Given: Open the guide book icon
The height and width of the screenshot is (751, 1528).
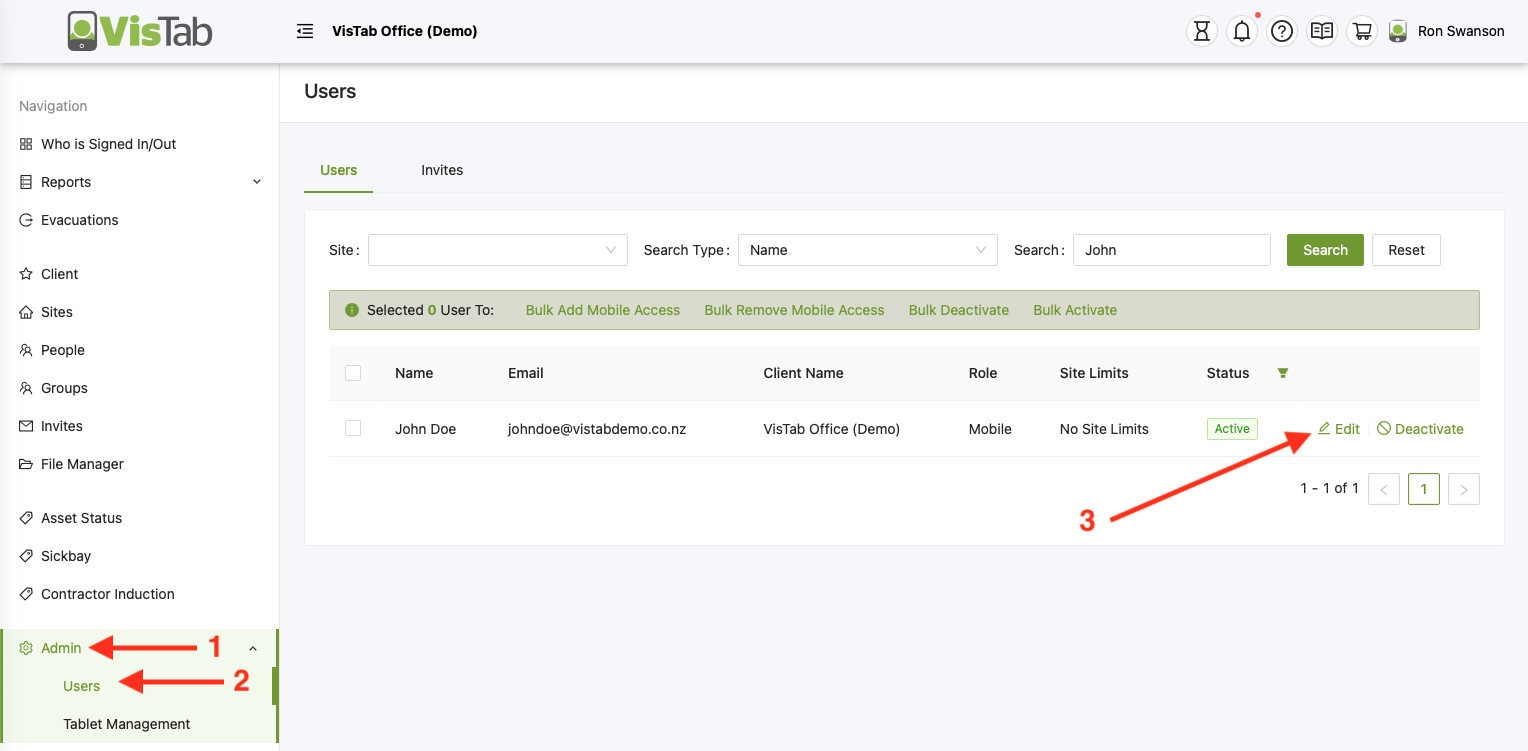Looking at the screenshot, I should coord(1322,31).
